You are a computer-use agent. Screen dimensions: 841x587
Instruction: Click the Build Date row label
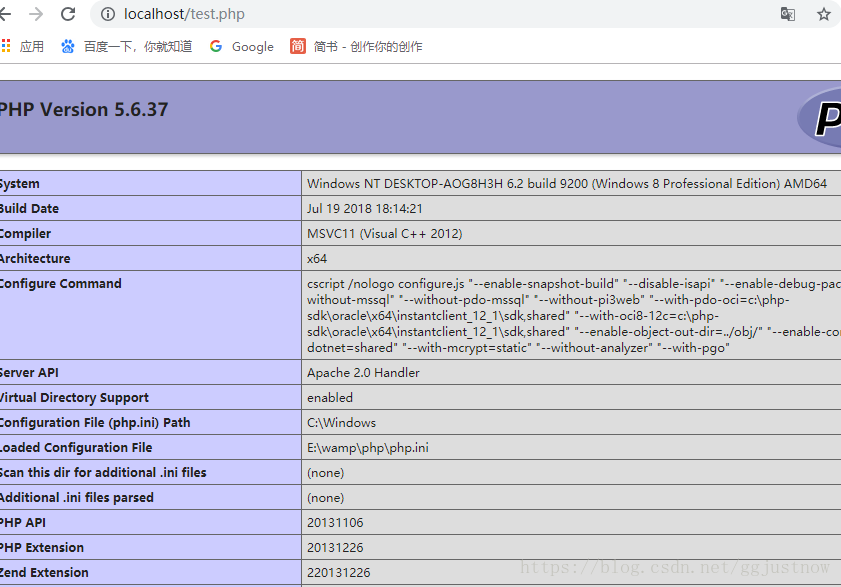[x=29, y=209]
